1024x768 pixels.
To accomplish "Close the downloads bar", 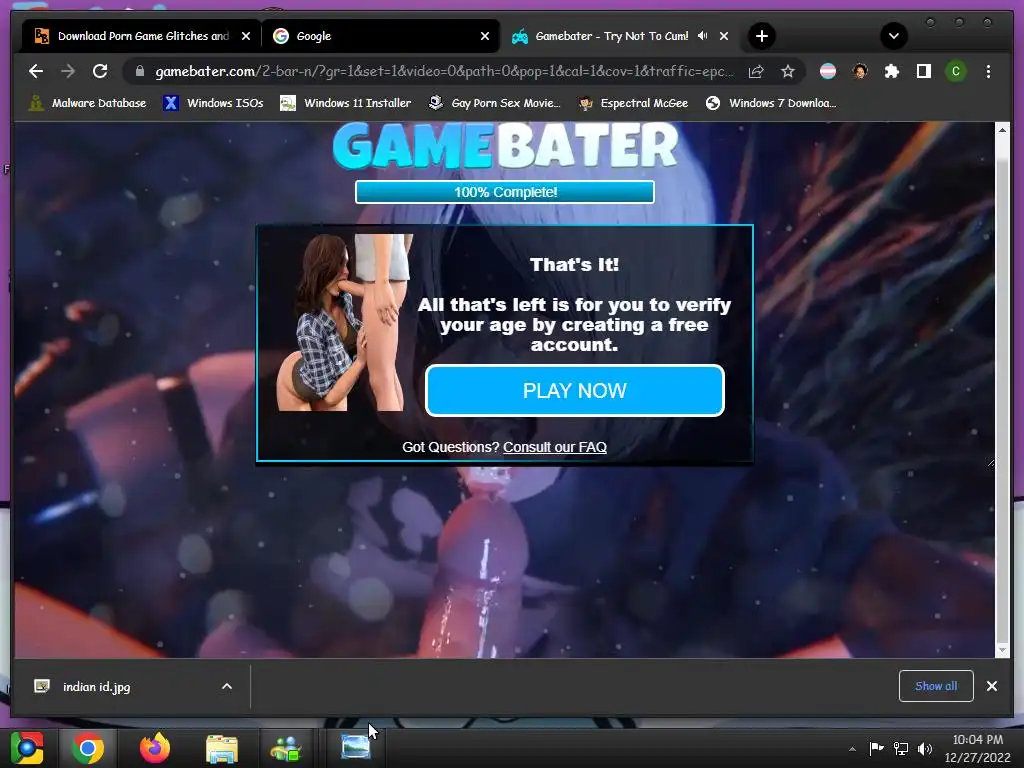I will [991, 686].
